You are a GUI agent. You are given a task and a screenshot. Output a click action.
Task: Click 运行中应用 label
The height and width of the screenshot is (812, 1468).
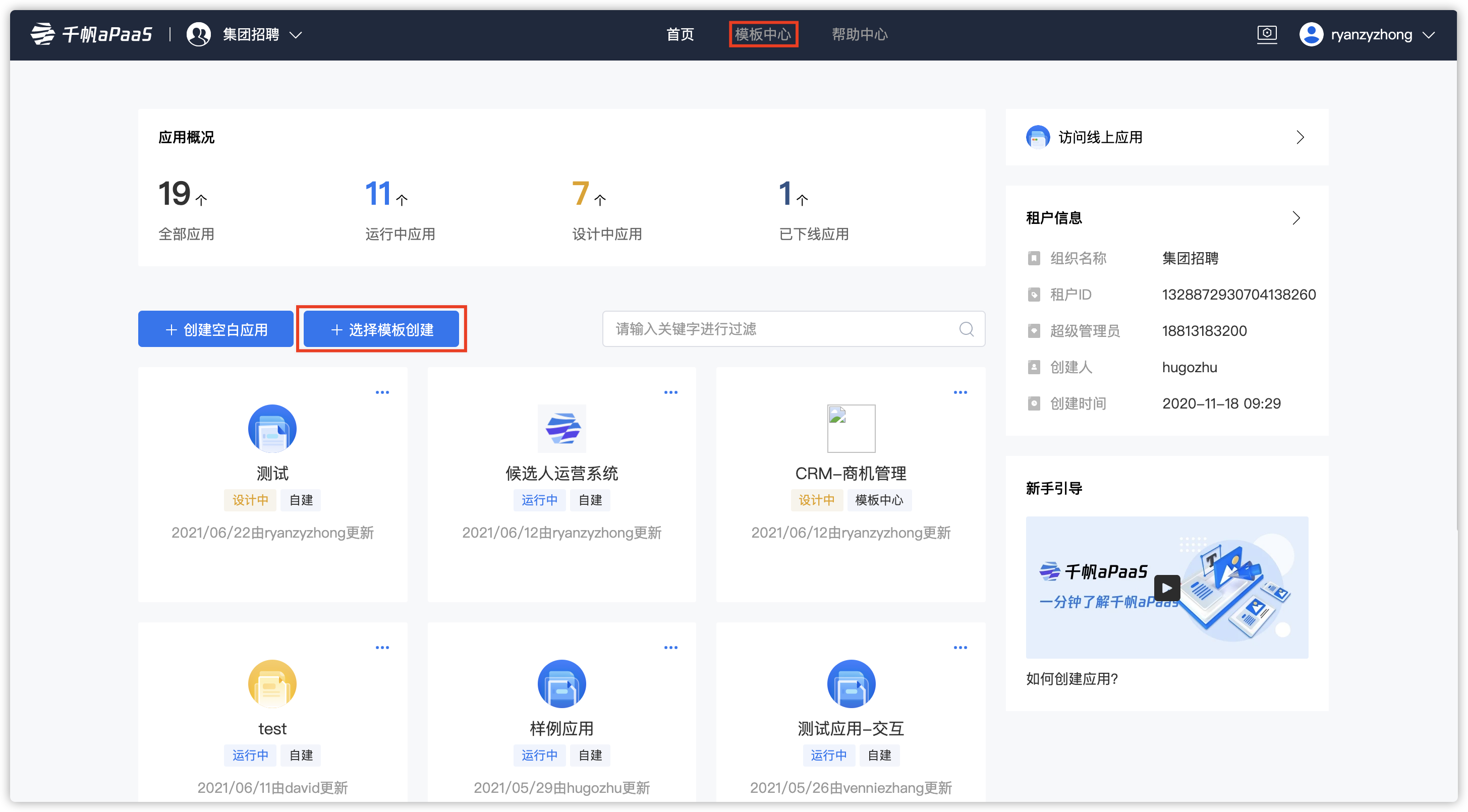(400, 234)
